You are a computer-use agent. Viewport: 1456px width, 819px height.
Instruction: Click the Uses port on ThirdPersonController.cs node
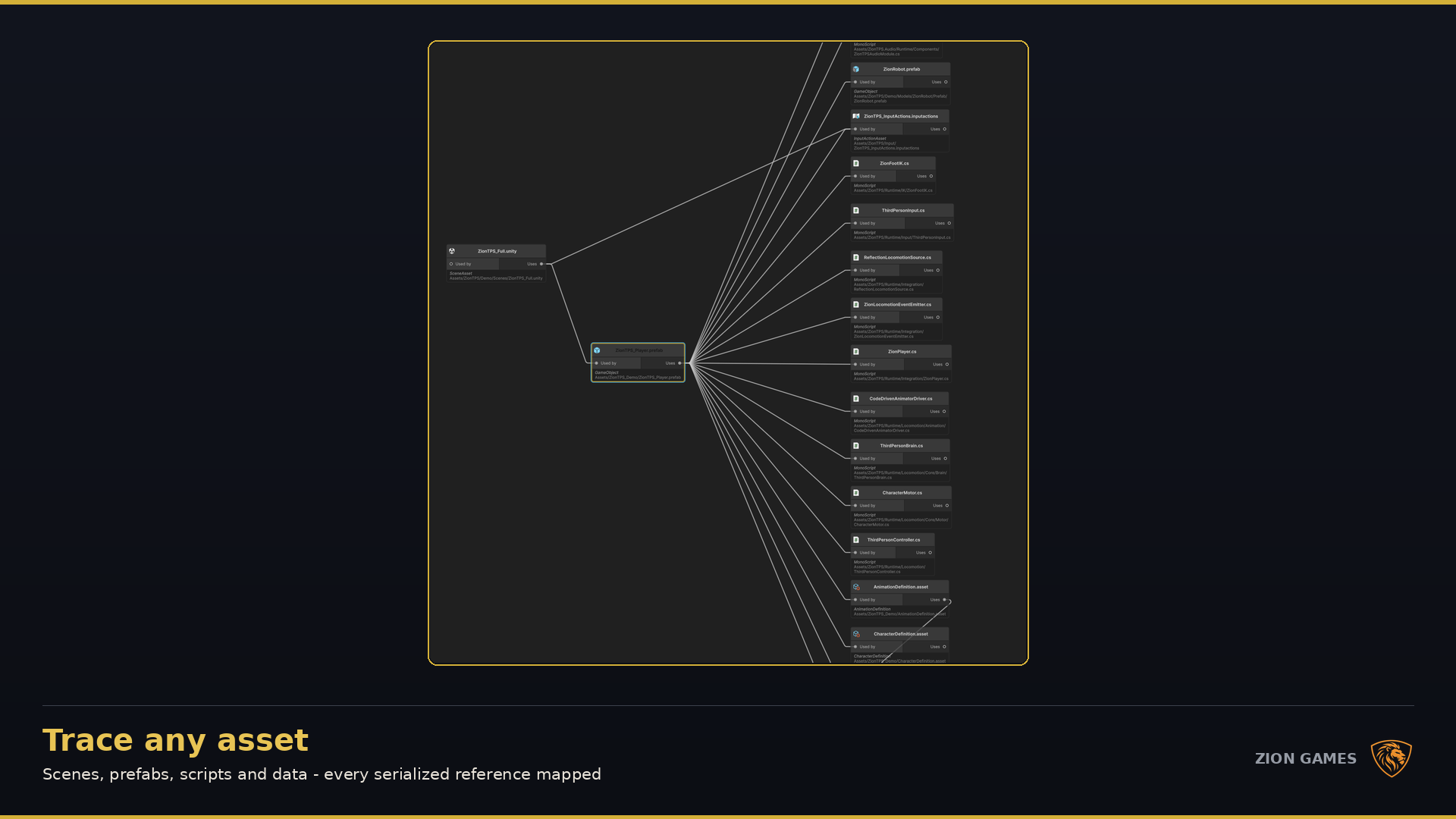[x=930, y=552]
